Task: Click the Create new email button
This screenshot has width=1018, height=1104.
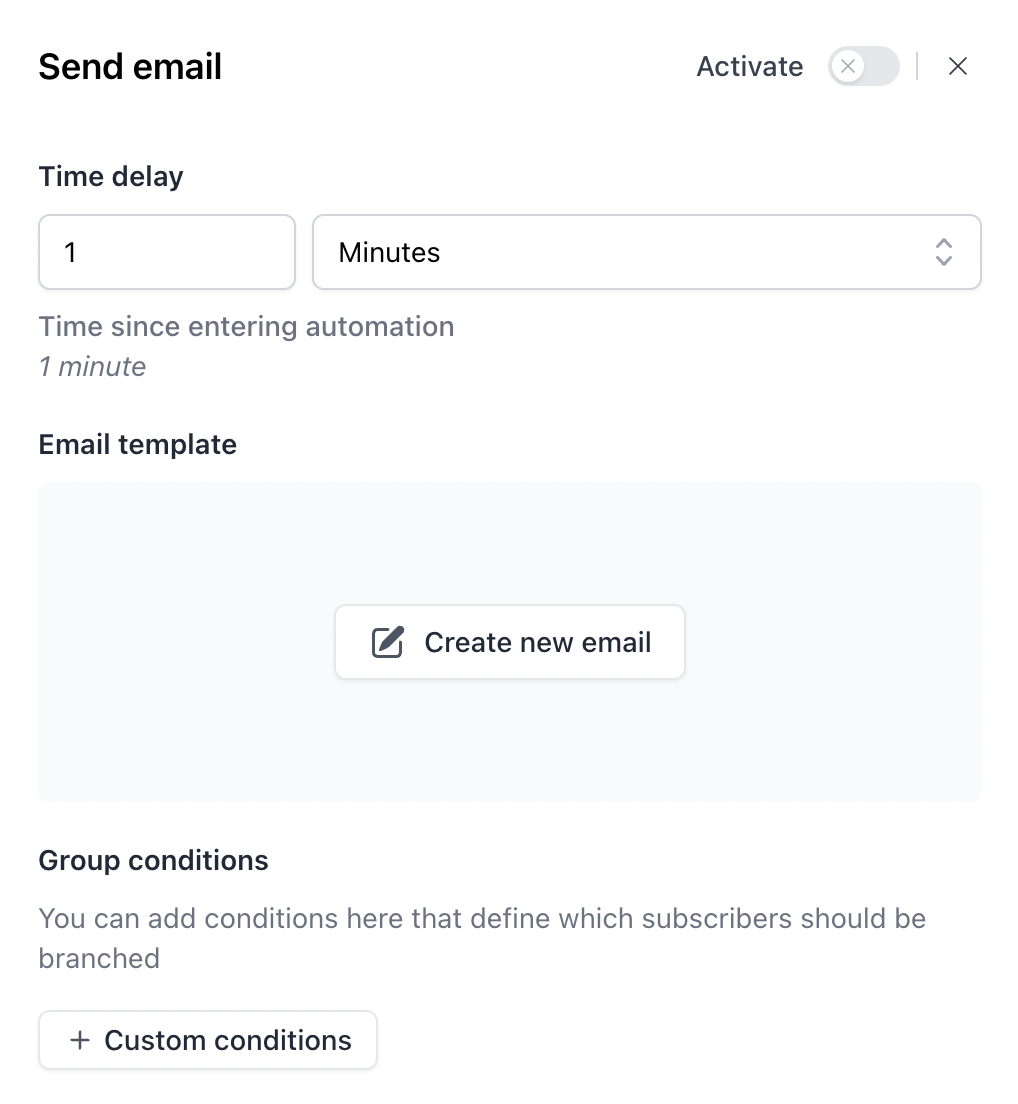Action: click(510, 642)
